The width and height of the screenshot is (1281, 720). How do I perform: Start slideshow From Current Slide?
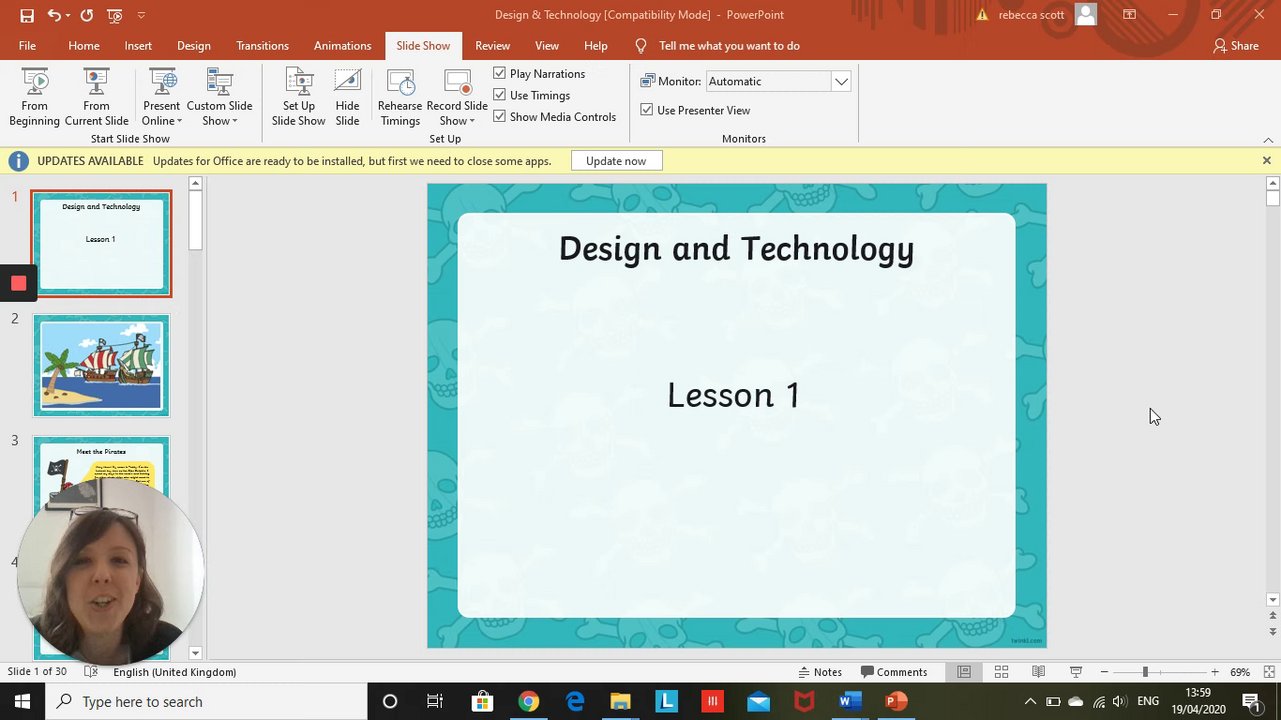point(96,97)
